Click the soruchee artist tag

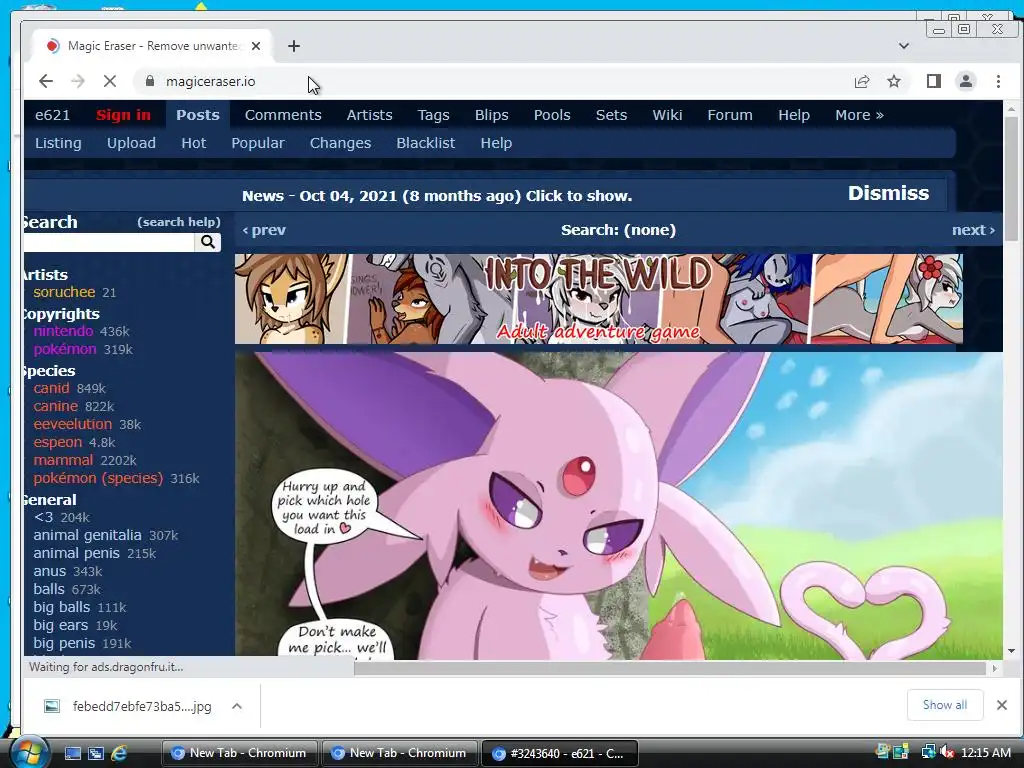pos(64,292)
